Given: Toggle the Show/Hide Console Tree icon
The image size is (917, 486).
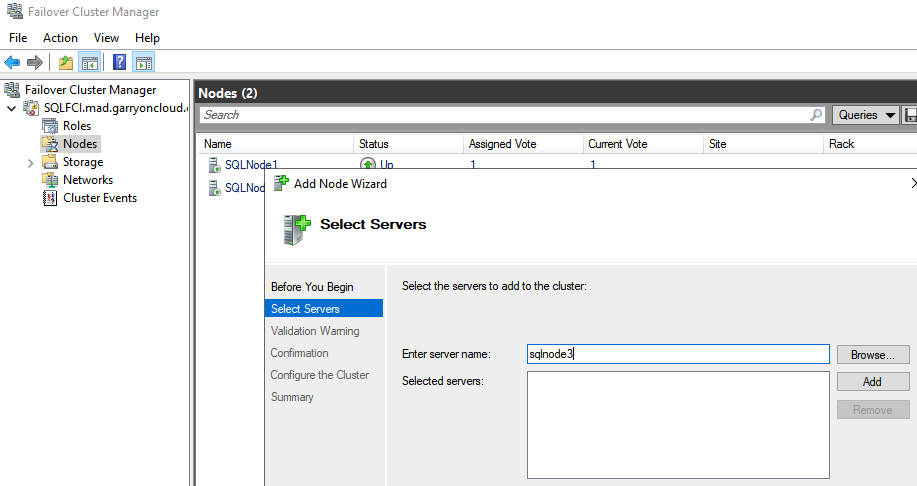Looking at the screenshot, I should tap(89, 62).
